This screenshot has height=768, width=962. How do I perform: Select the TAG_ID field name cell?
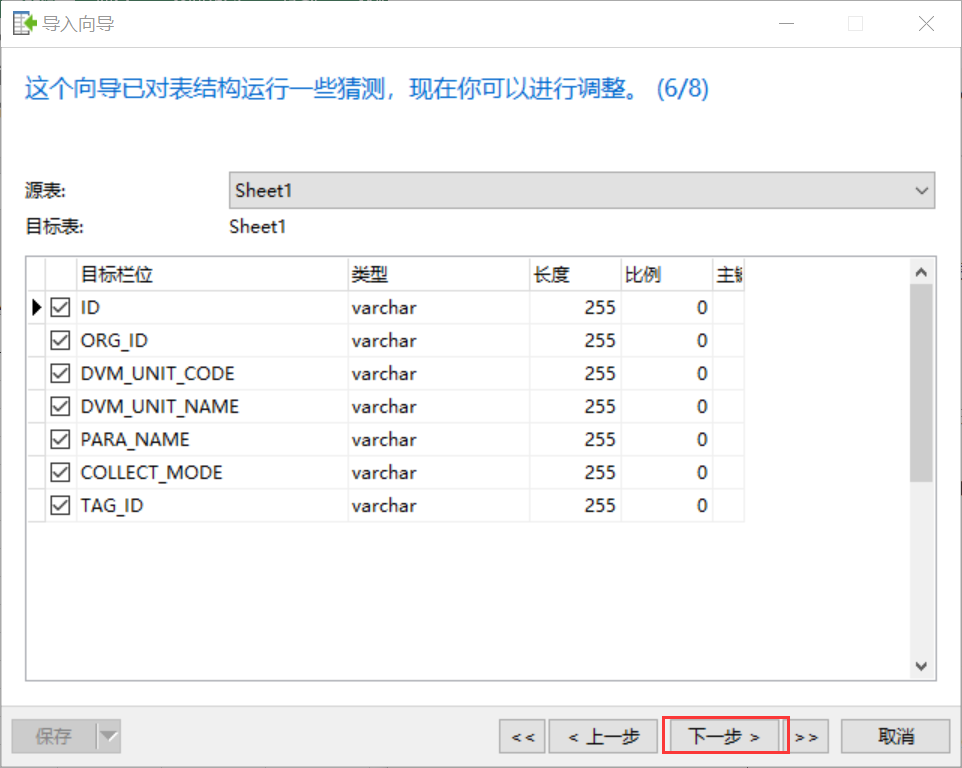pyautogui.click(x=212, y=505)
